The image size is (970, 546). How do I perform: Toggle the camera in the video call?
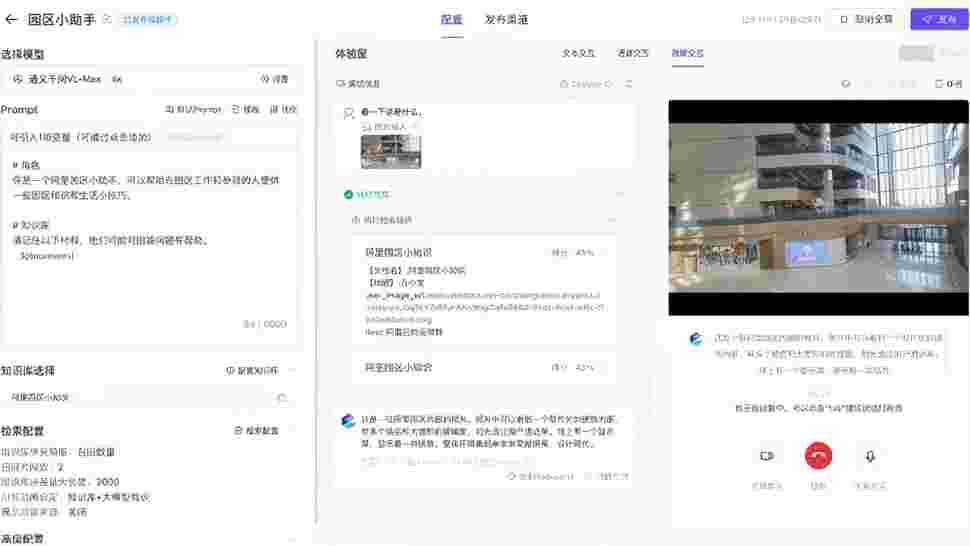click(x=766, y=455)
